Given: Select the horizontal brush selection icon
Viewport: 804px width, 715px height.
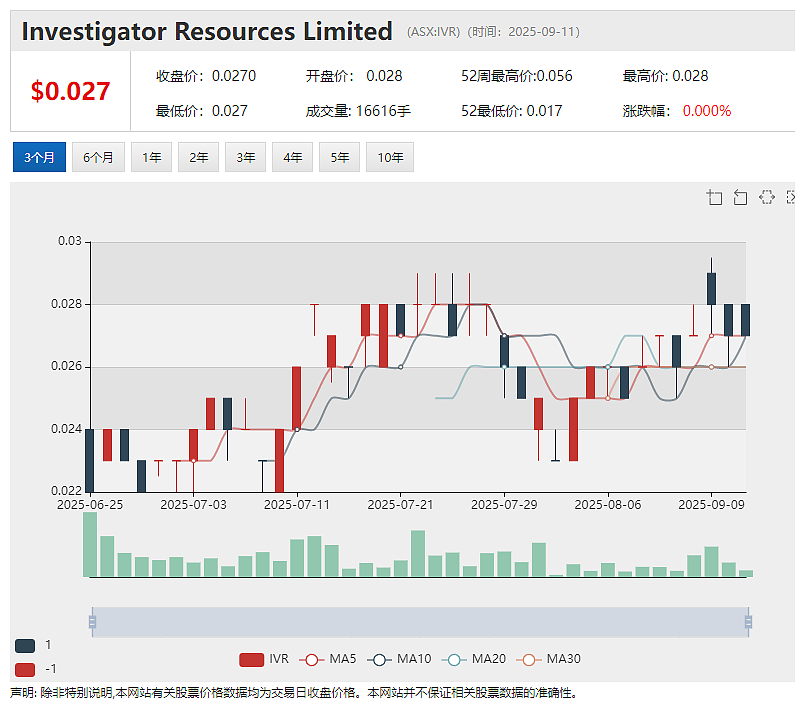Looking at the screenshot, I should [x=767, y=197].
